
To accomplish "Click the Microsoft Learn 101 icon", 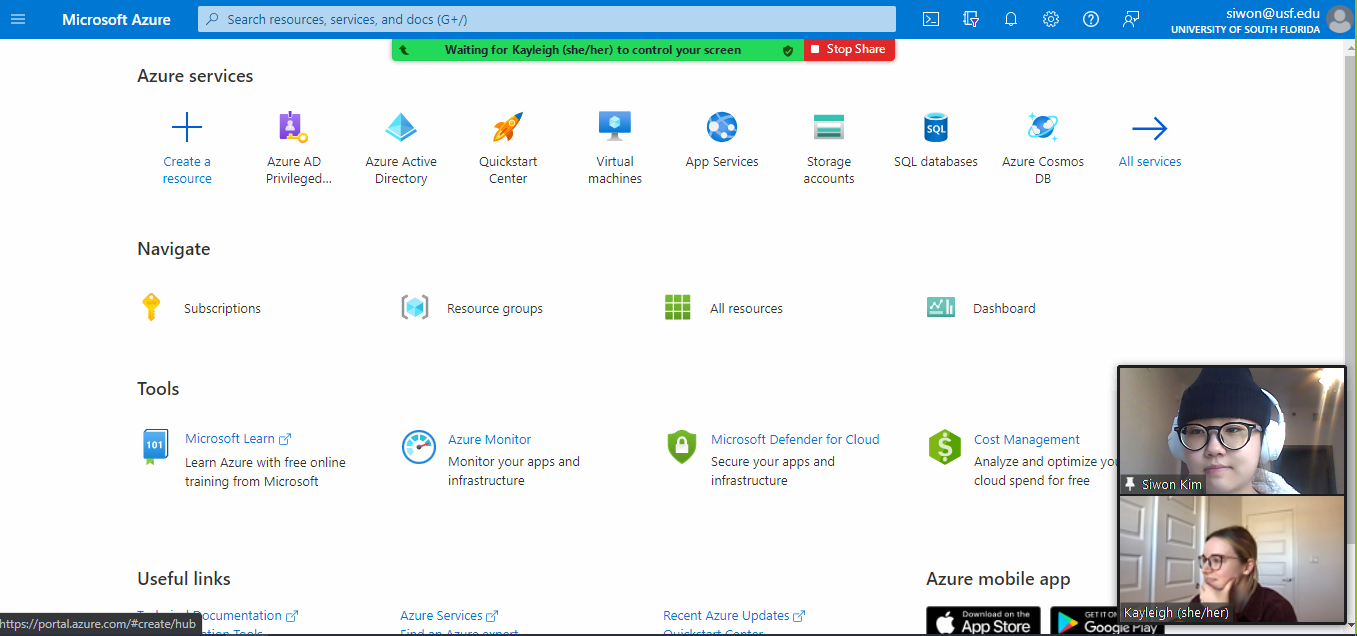I will click(x=155, y=446).
